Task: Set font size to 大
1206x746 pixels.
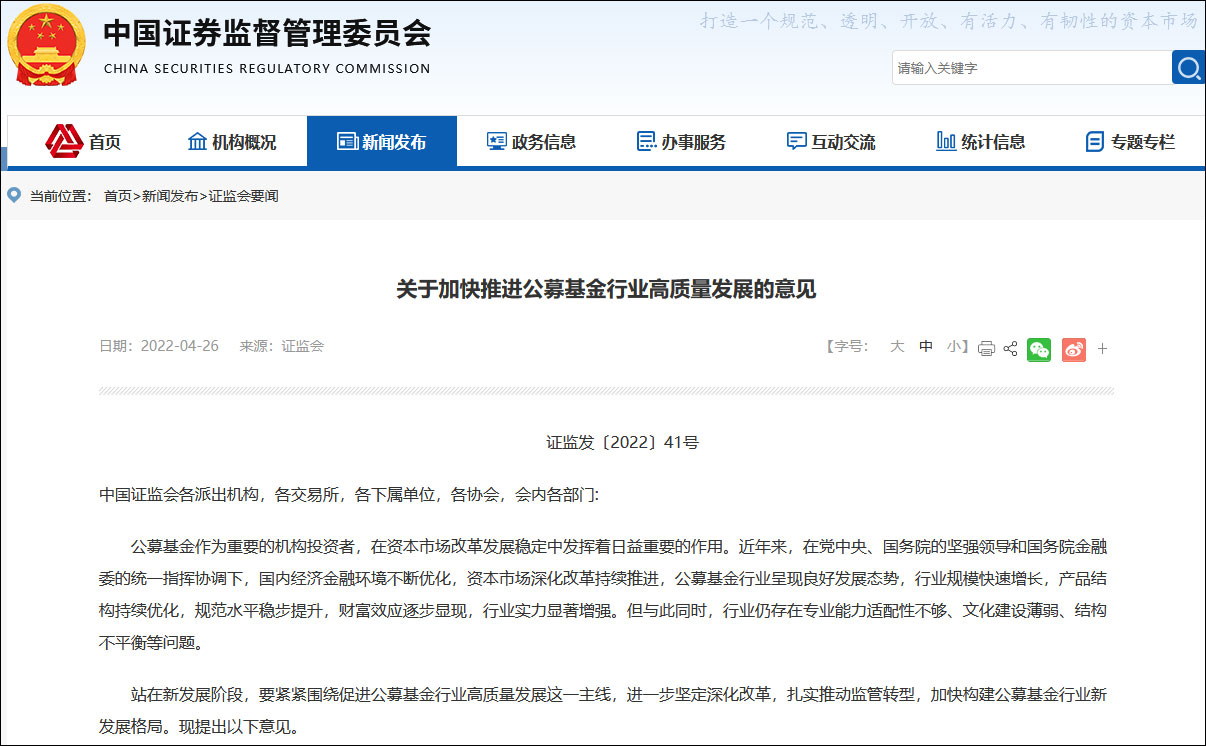Action: point(897,346)
